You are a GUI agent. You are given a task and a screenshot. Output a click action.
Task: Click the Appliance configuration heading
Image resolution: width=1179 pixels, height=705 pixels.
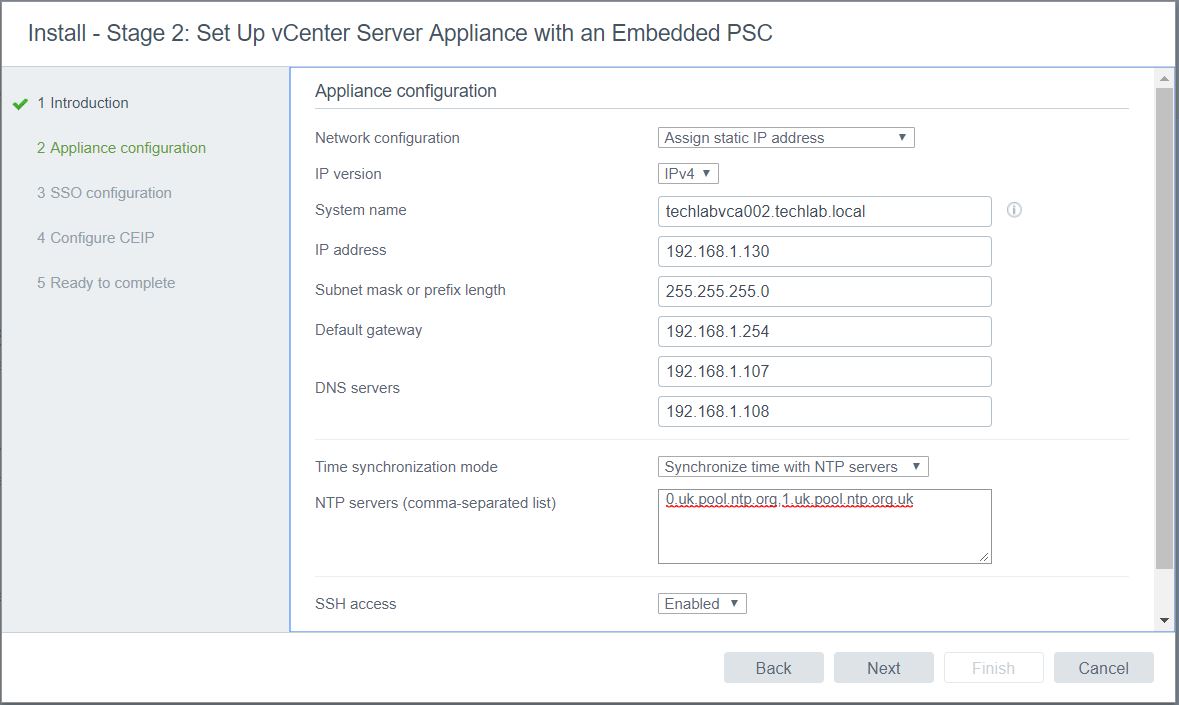(x=406, y=91)
